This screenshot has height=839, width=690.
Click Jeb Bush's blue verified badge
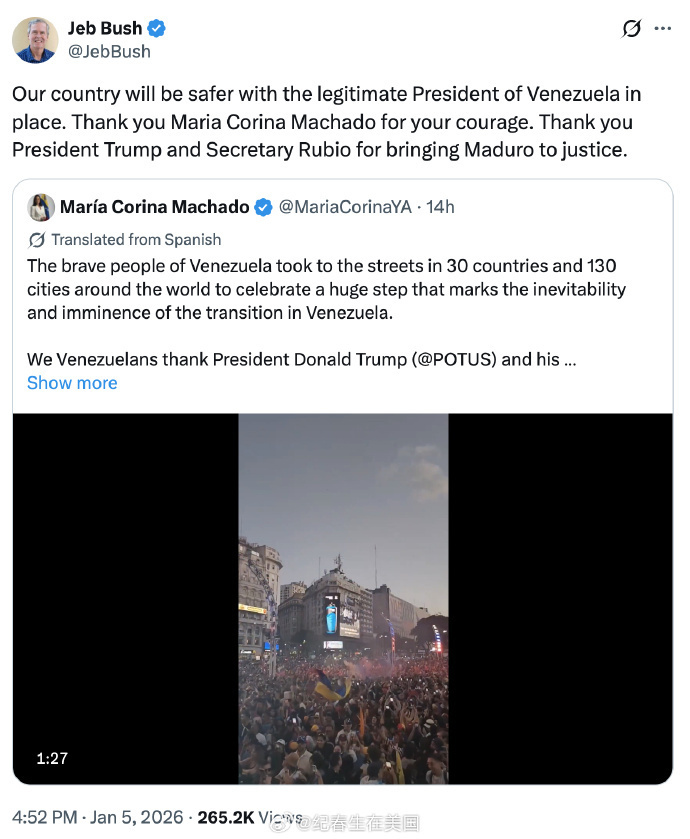point(158,29)
